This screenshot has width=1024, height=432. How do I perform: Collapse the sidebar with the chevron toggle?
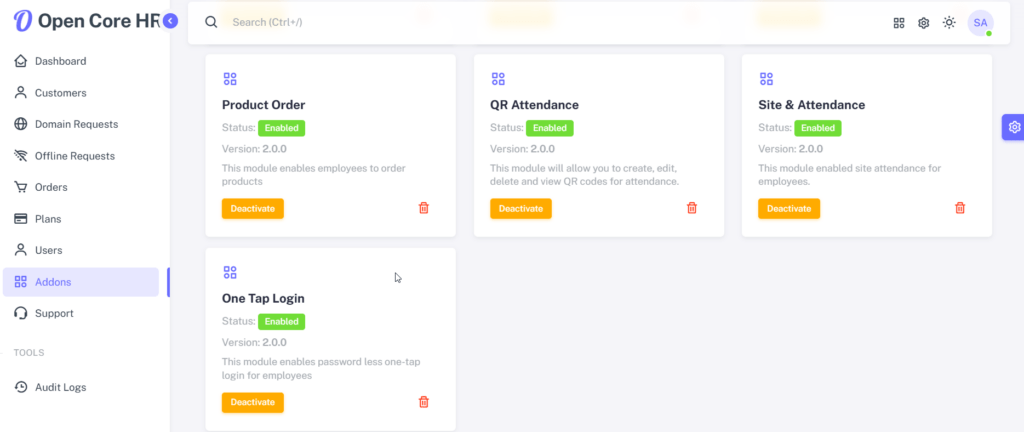pyautogui.click(x=171, y=21)
